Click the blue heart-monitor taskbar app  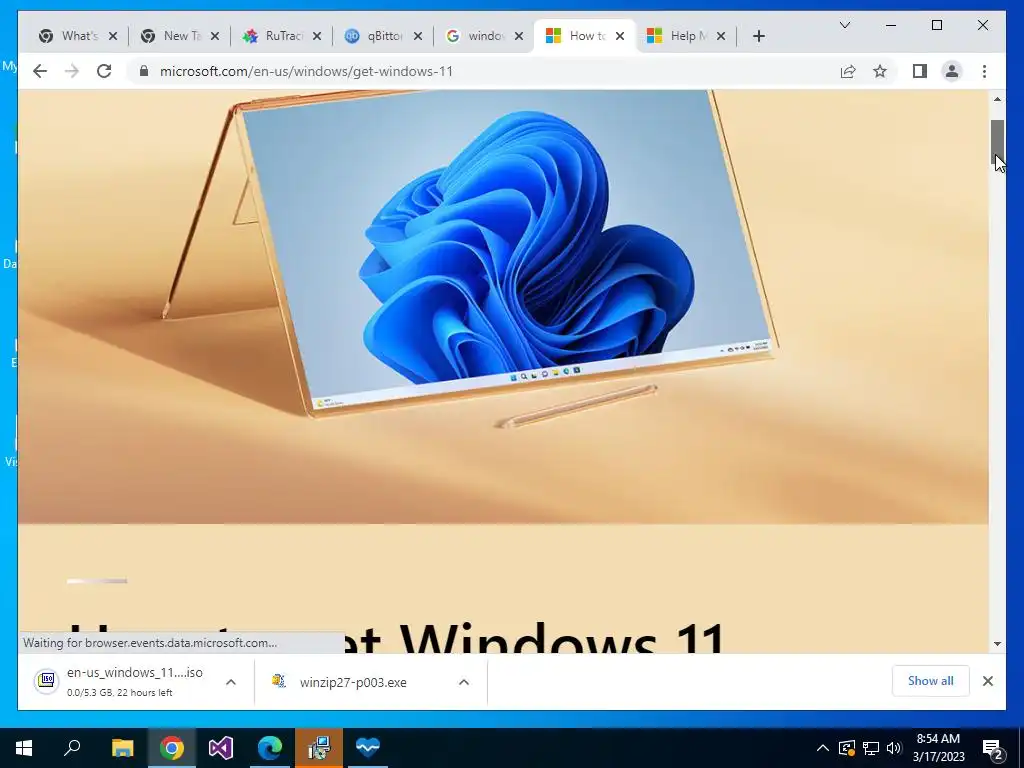(x=368, y=748)
